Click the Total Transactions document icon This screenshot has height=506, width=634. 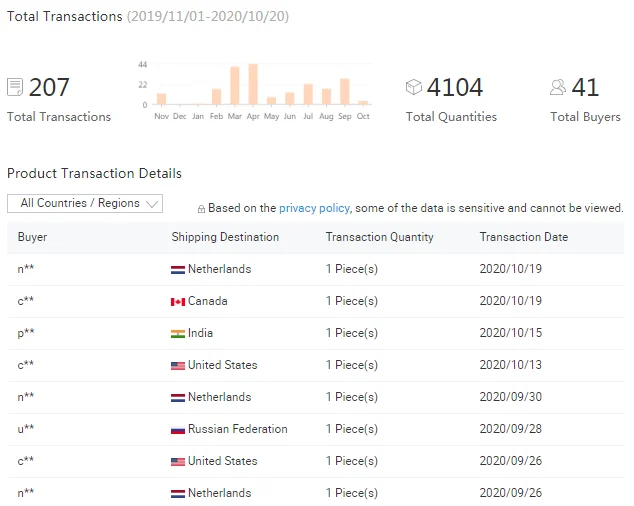coord(15,88)
